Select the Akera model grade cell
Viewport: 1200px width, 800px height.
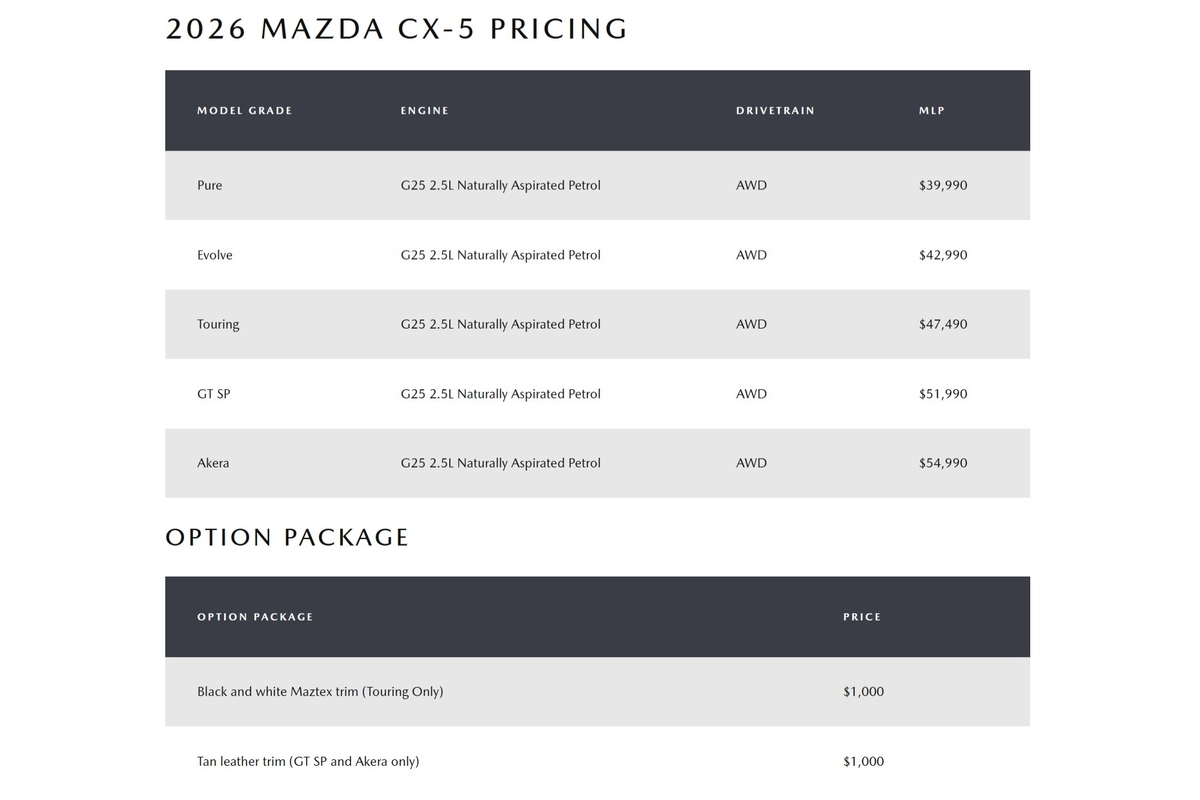pos(213,464)
